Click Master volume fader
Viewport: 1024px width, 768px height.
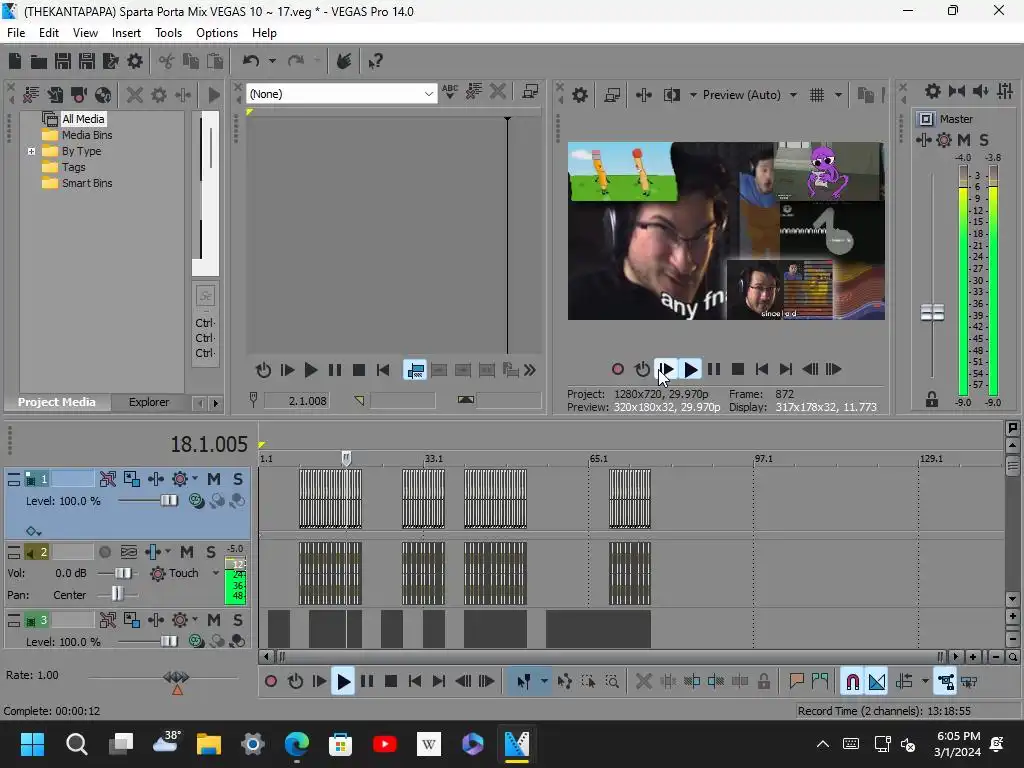pyautogui.click(x=932, y=312)
